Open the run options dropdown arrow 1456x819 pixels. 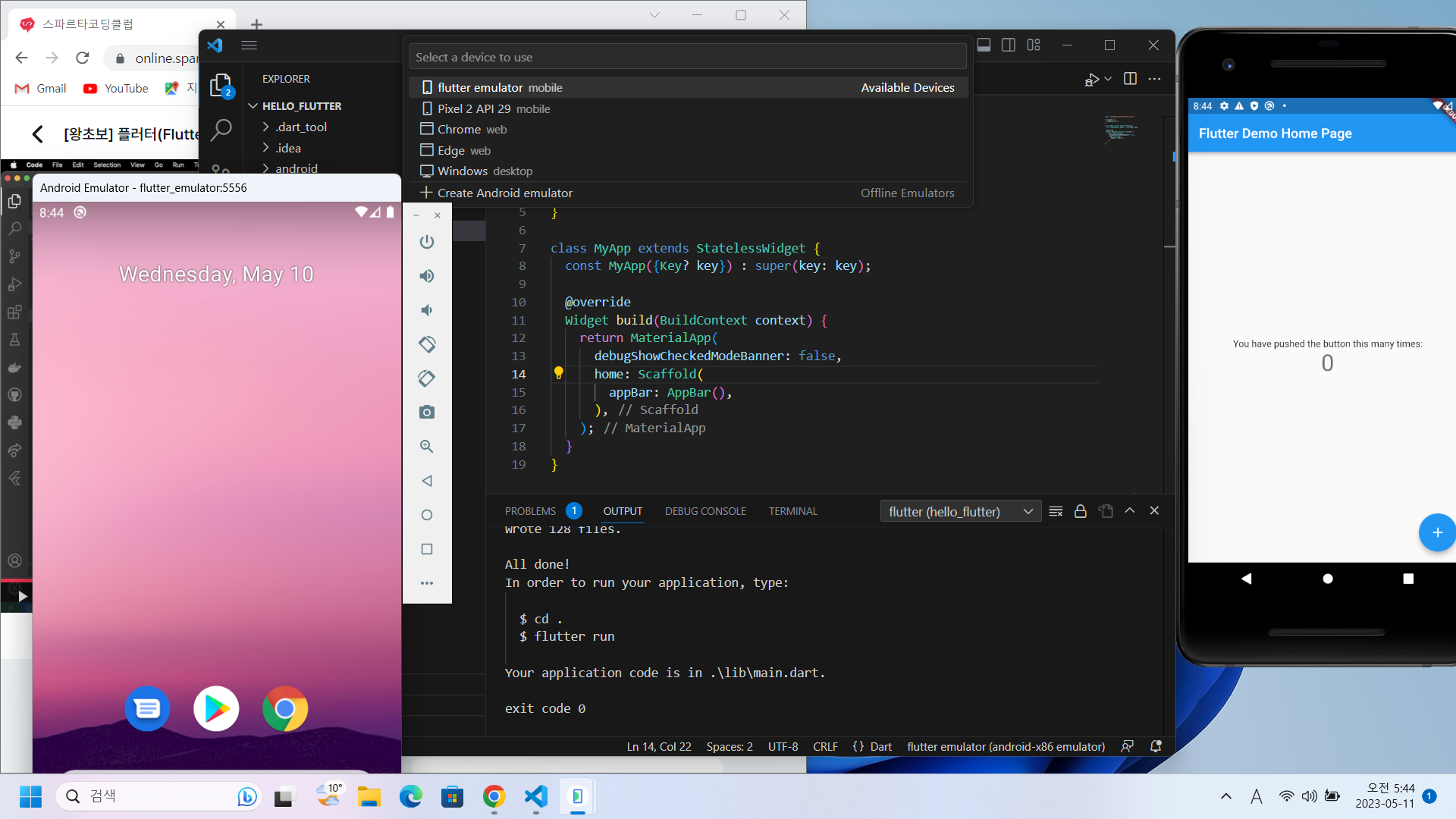(x=1108, y=79)
